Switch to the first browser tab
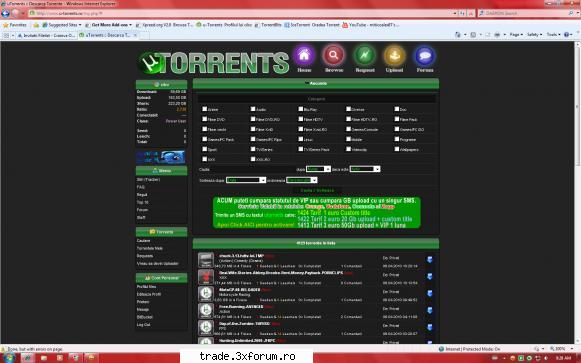Viewport: 581px width, 363px height. [46, 35]
